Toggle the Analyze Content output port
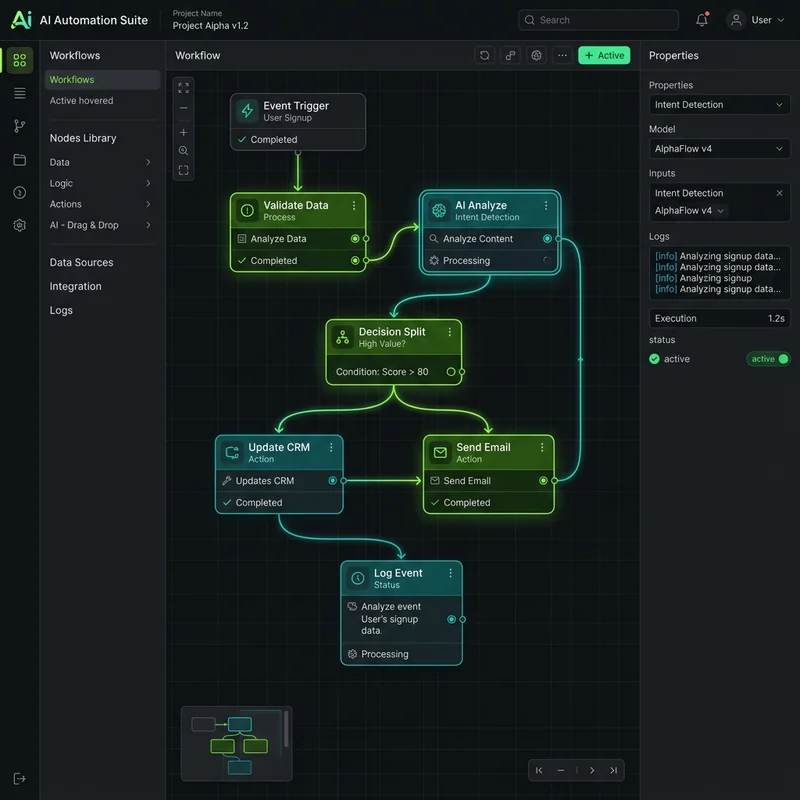 point(547,239)
